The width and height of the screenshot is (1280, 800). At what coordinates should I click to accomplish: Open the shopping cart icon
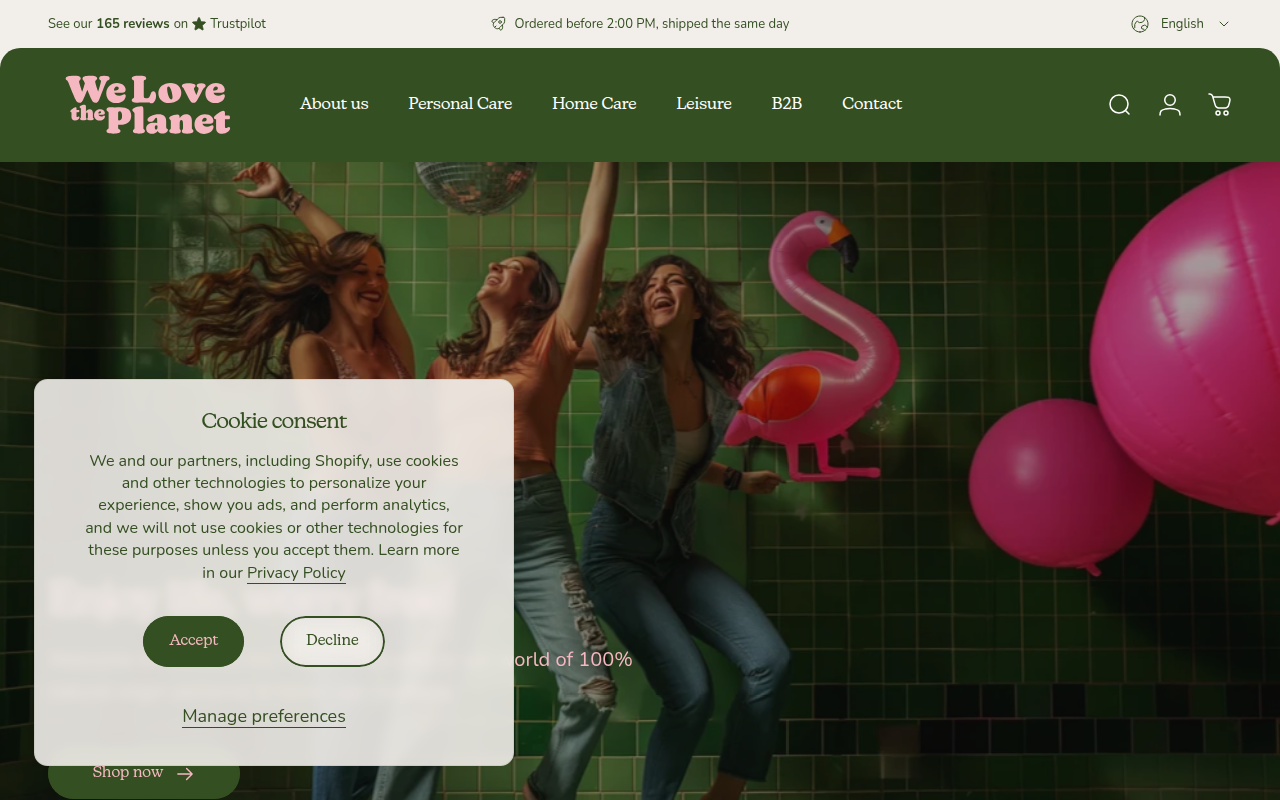point(1220,105)
